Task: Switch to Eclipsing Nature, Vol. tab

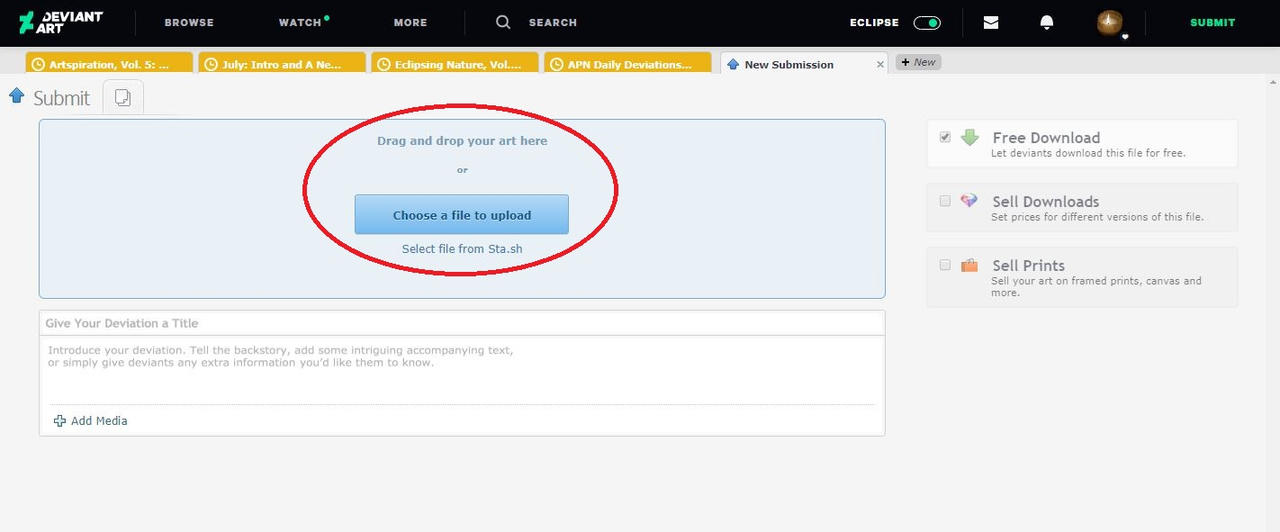Action: tap(455, 64)
